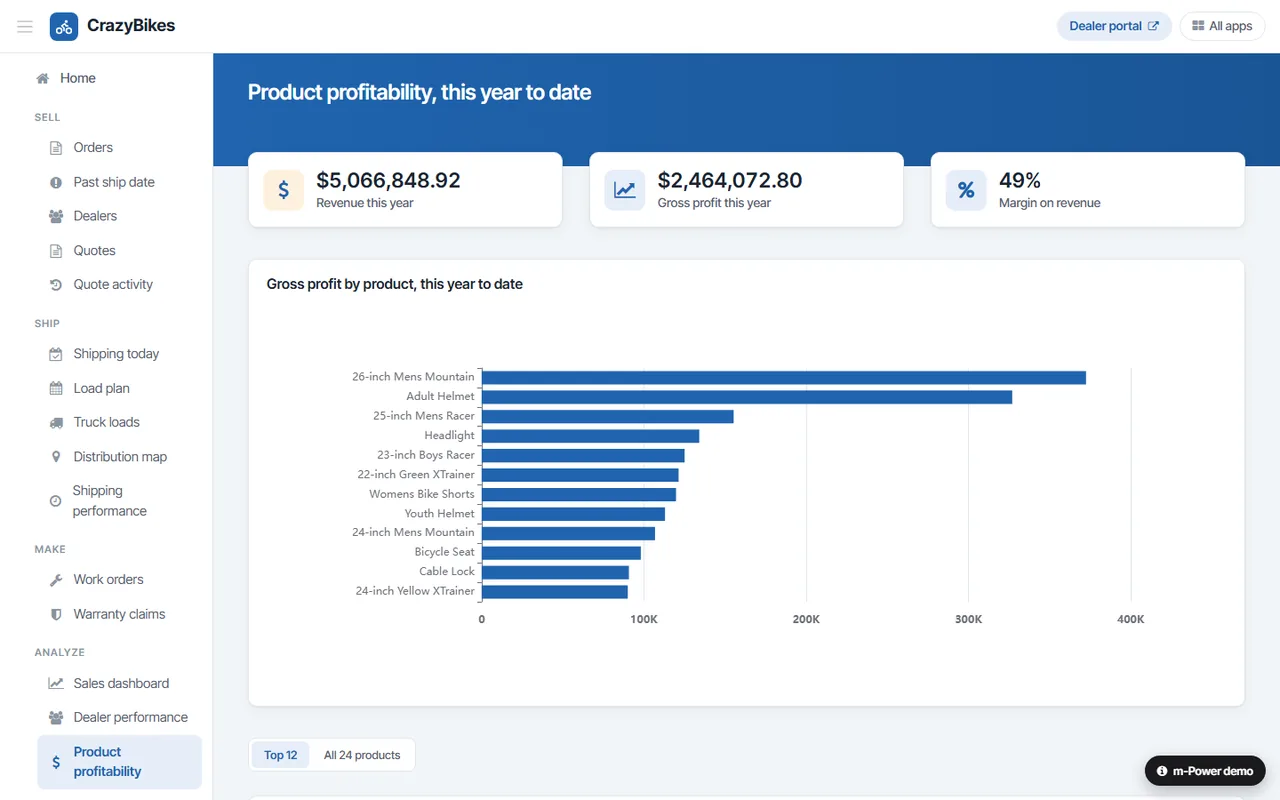Click the Shipping today calendar-check icon
This screenshot has width=1280, height=800.
56,354
